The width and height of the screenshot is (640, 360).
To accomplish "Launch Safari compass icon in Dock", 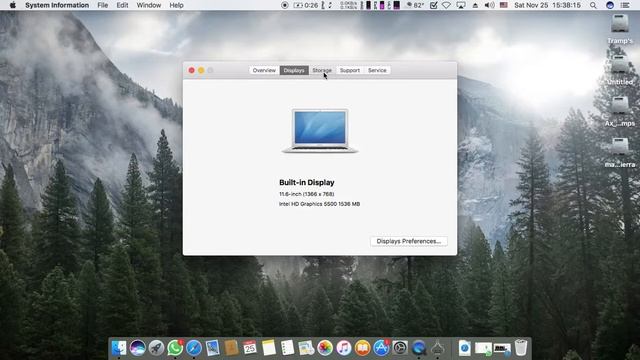I will coord(194,348).
